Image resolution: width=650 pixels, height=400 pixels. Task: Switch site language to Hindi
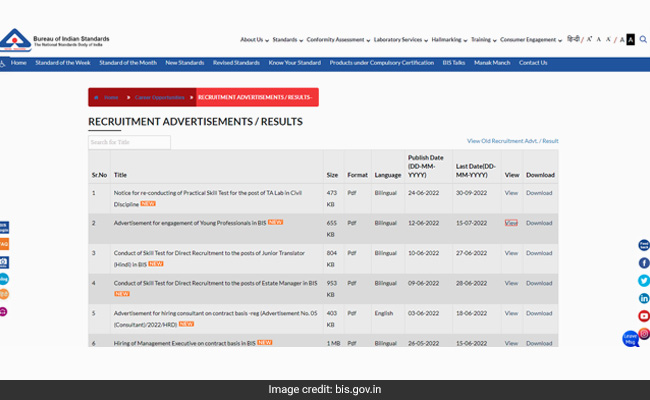573,39
